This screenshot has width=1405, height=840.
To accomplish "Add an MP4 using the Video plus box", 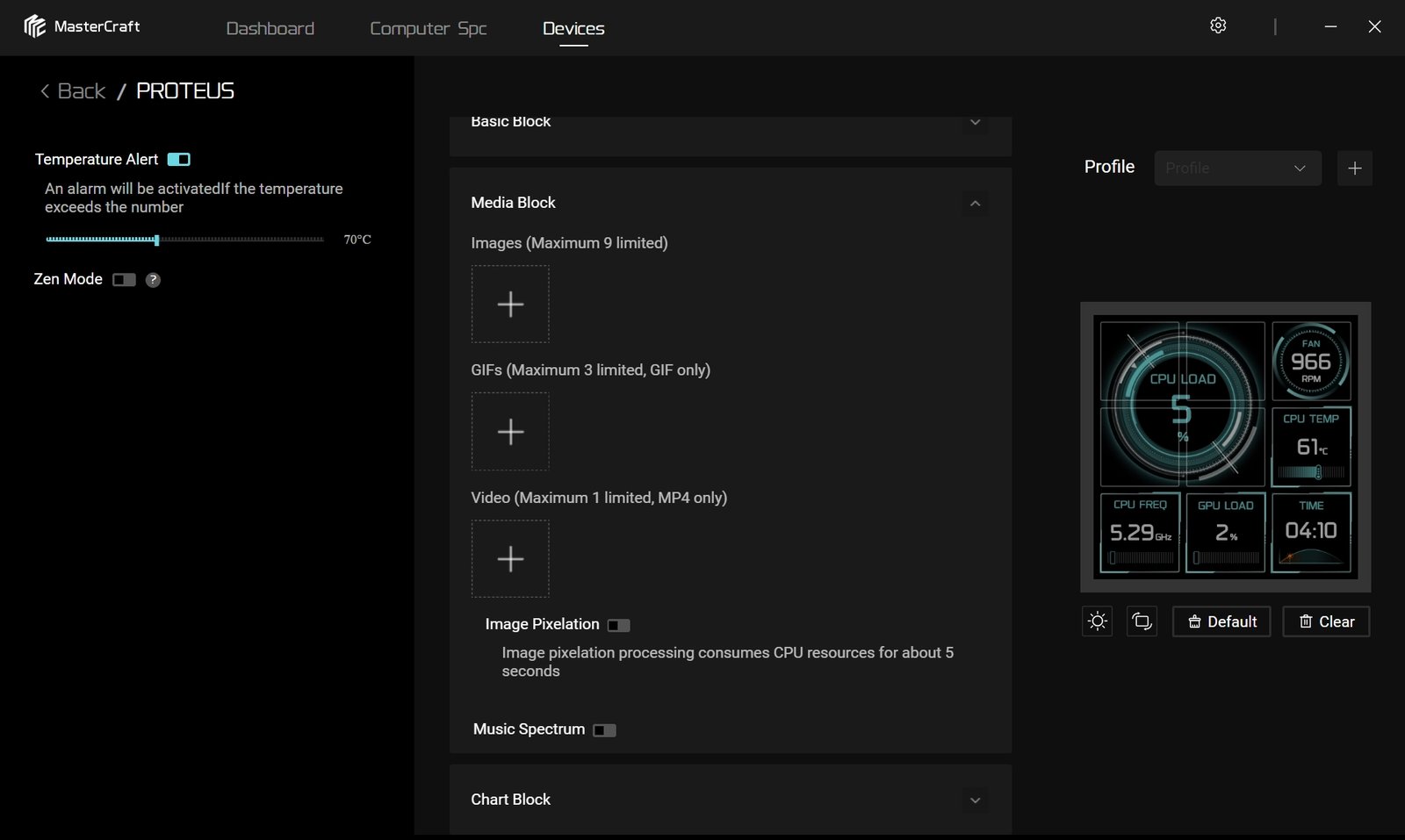I will pyautogui.click(x=510, y=559).
